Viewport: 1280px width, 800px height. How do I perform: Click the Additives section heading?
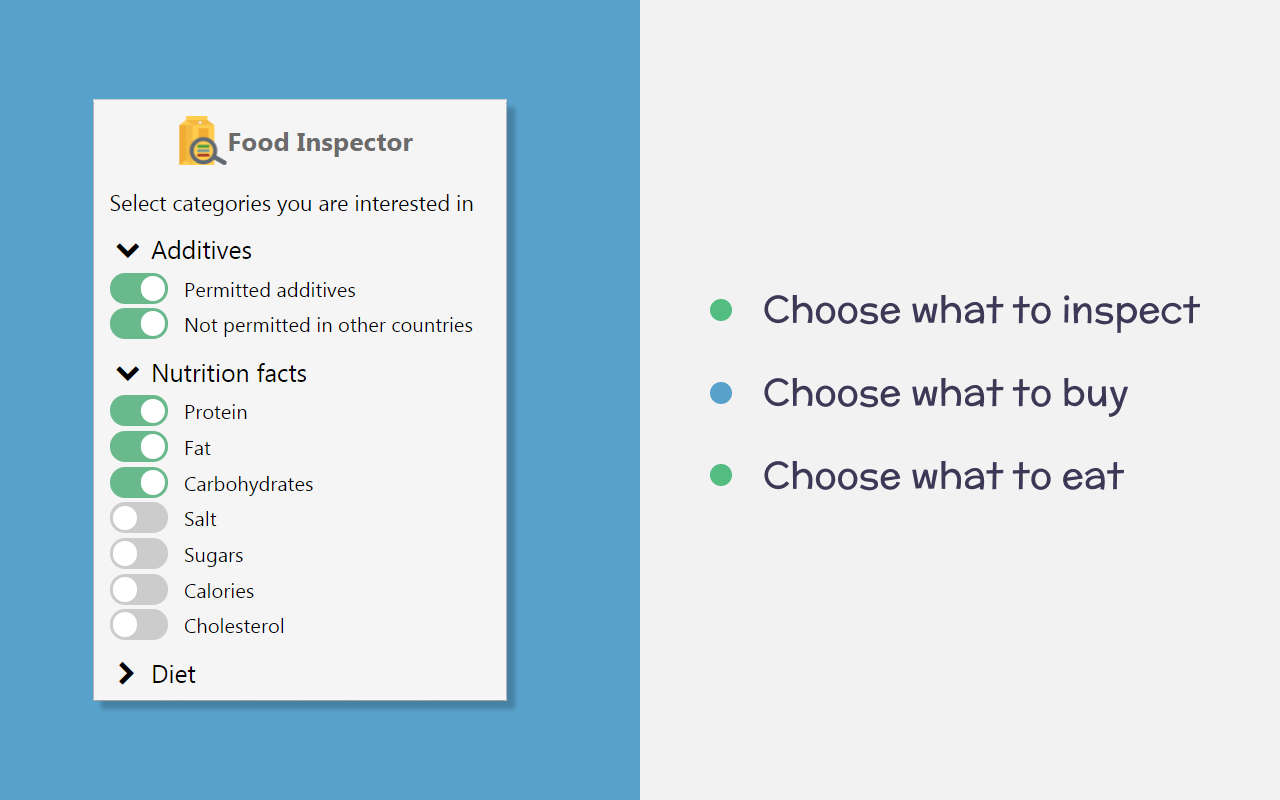click(201, 250)
